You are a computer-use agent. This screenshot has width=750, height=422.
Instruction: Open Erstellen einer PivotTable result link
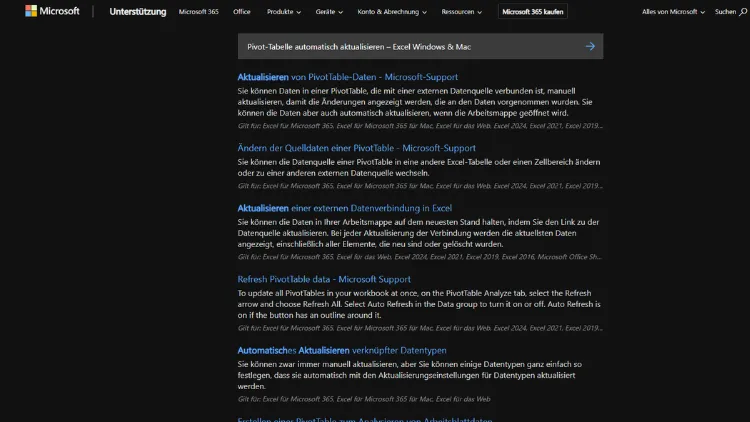[x=364, y=419]
